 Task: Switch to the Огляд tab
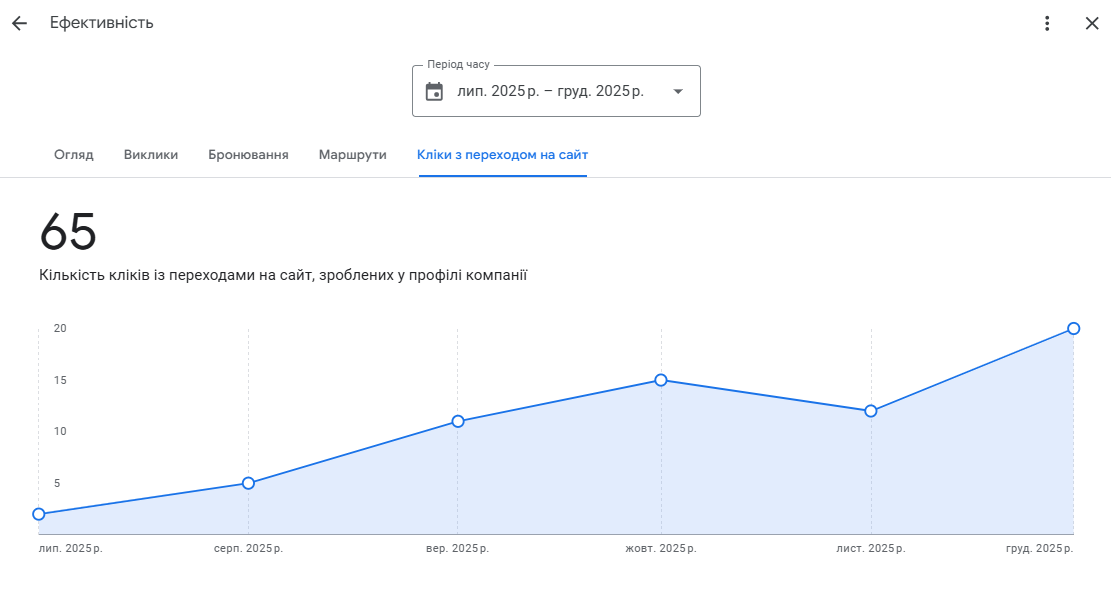[x=74, y=155]
